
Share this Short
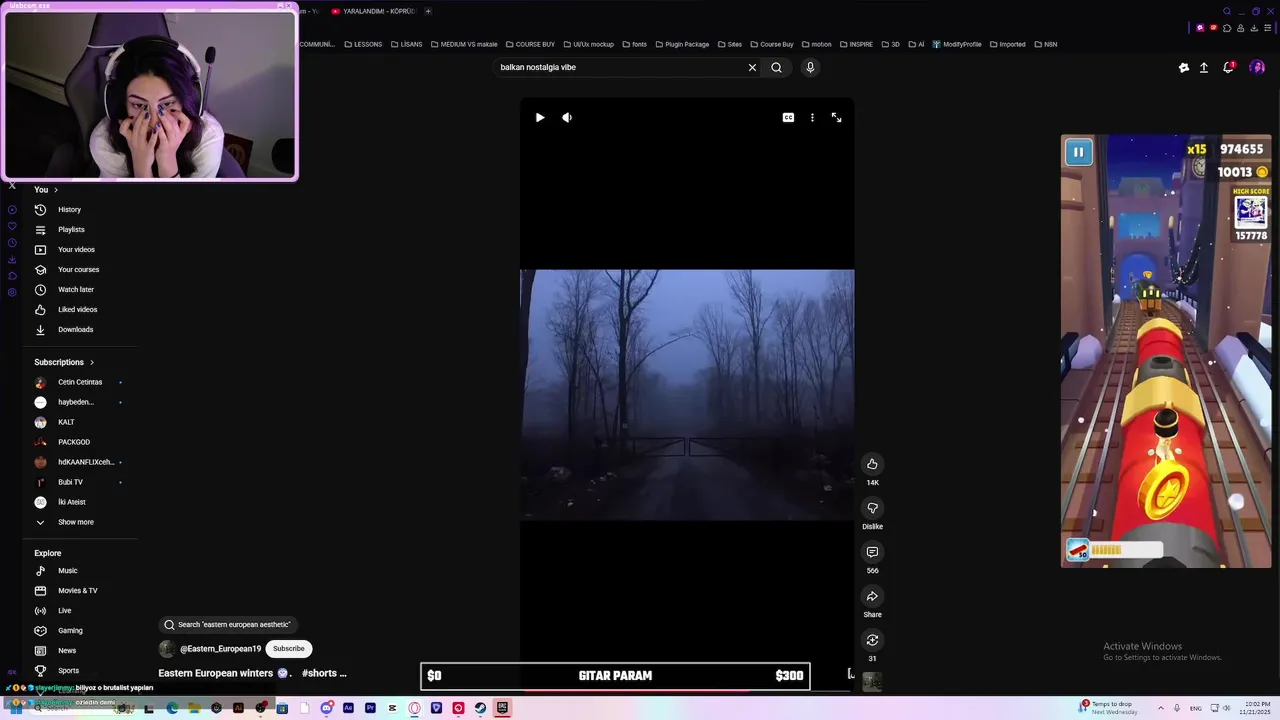872,596
